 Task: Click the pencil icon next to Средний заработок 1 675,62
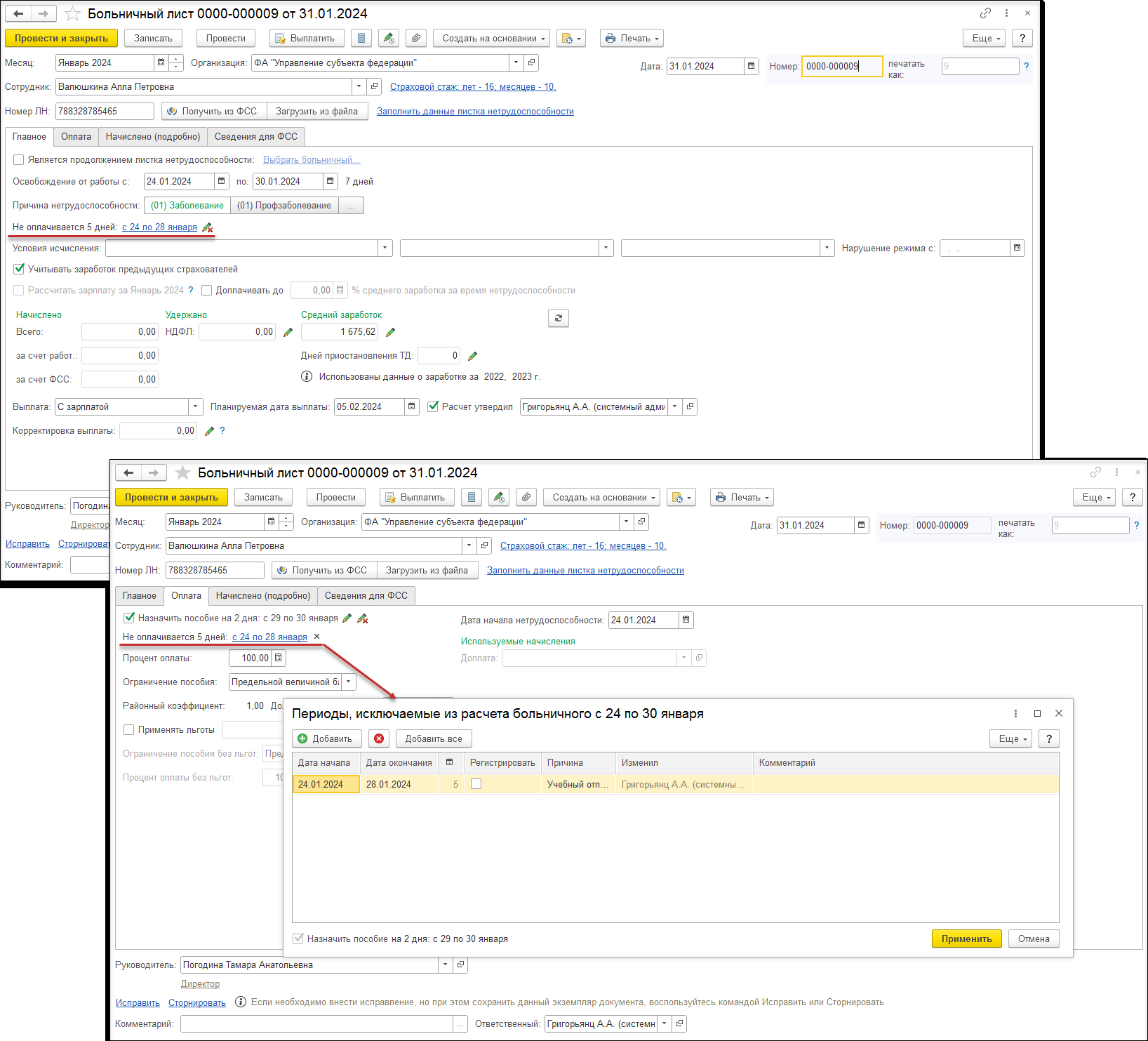(x=391, y=332)
